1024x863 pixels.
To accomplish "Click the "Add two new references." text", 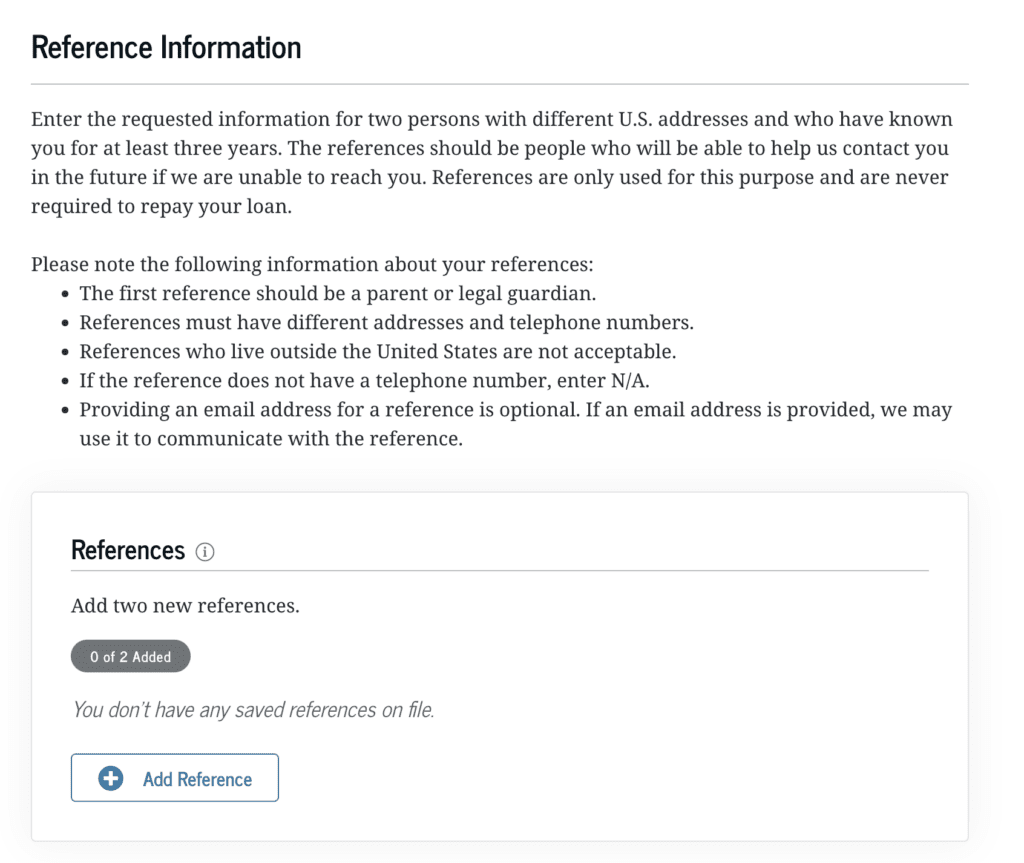I will [x=185, y=606].
